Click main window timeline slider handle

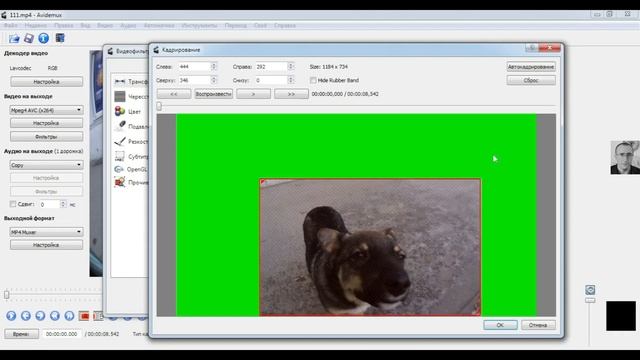pos(7,294)
